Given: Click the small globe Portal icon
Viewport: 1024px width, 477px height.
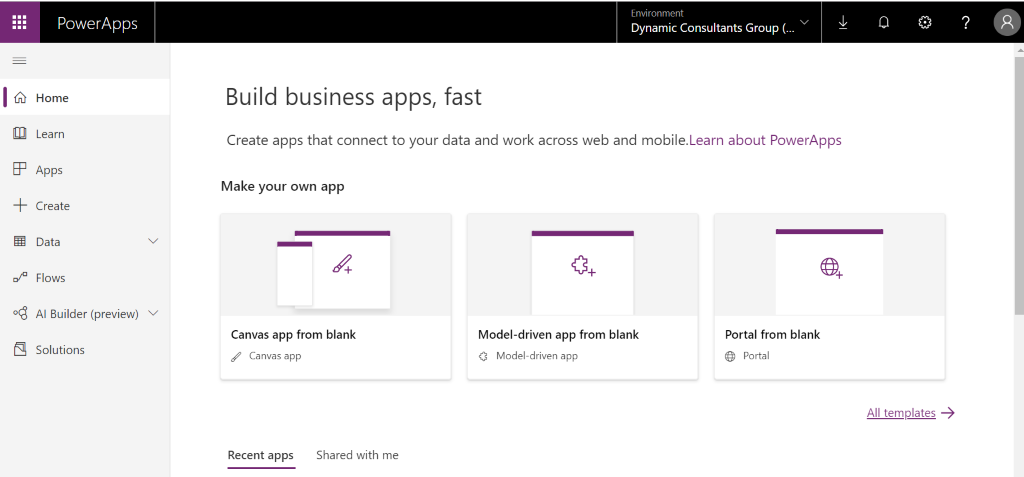Looking at the screenshot, I should click(730, 356).
